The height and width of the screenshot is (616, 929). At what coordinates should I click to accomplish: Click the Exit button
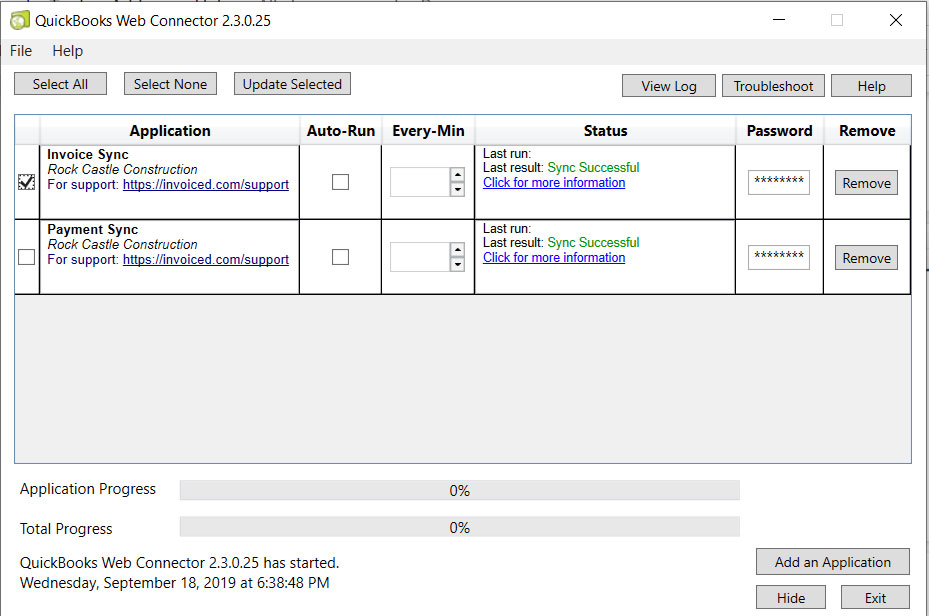pyautogui.click(x=875, y=598)
